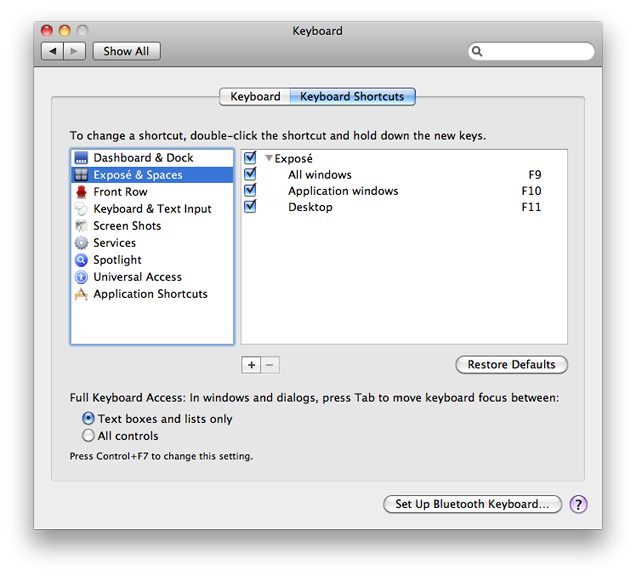Screen dimensions: 636x576
Task: Collapse the Exposé disclosure triangle
Action: click(269, 158)
